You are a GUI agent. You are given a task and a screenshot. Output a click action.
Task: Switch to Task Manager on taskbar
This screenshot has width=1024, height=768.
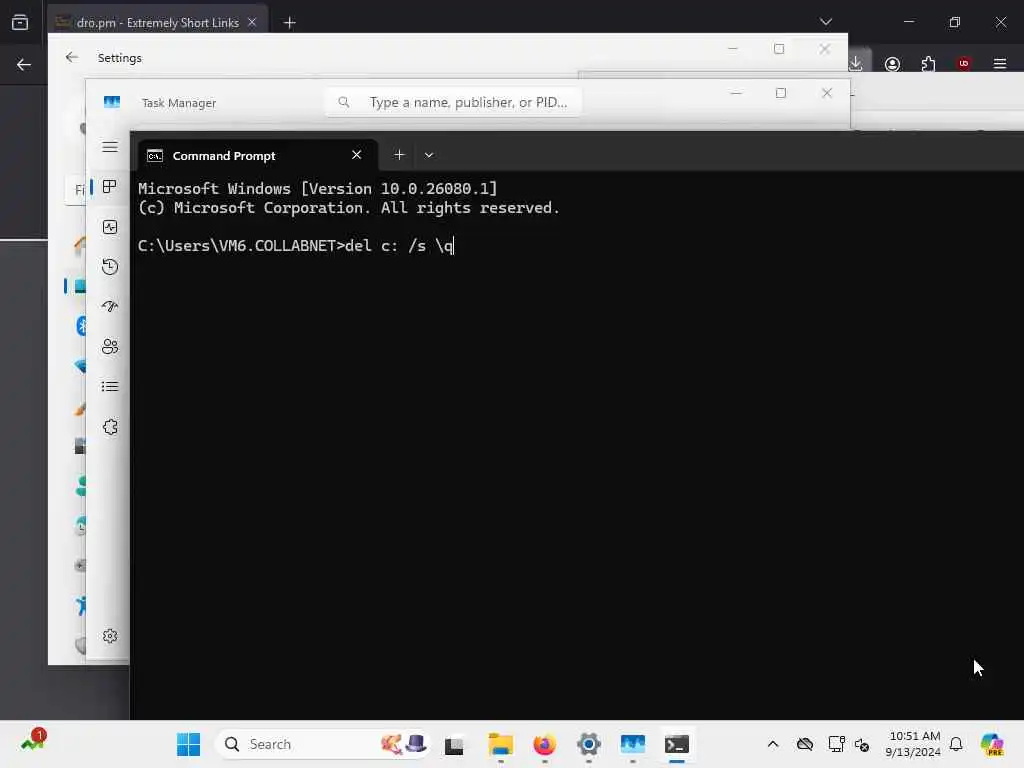coord(632,744)
